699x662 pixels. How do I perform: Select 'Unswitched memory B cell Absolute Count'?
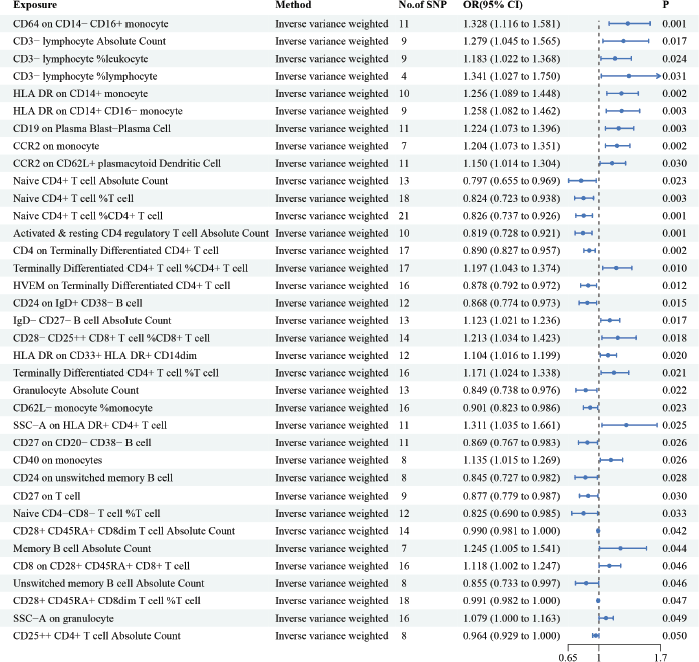pos(108,584)
